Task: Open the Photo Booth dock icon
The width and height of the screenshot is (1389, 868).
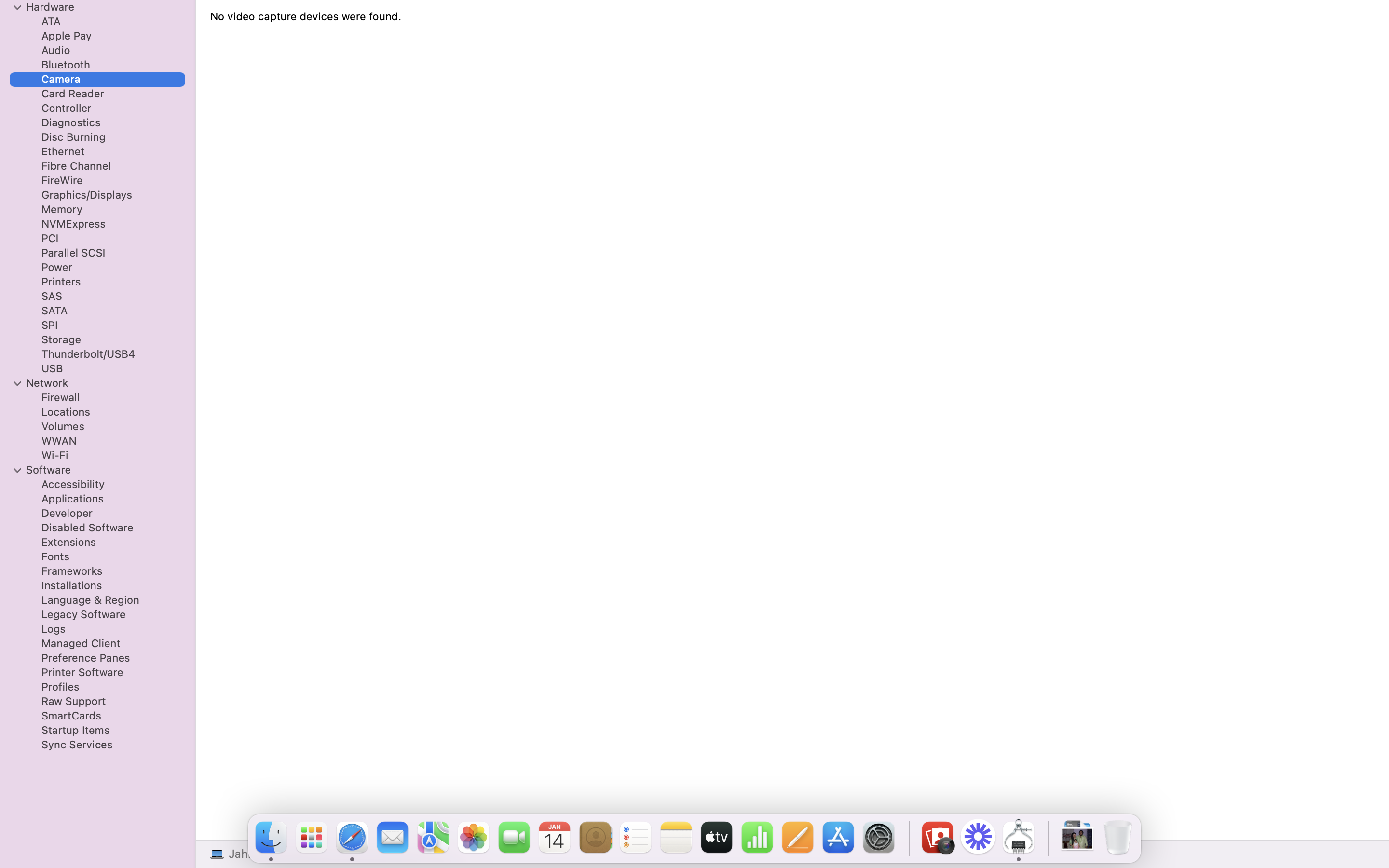Action: [937, 837]
